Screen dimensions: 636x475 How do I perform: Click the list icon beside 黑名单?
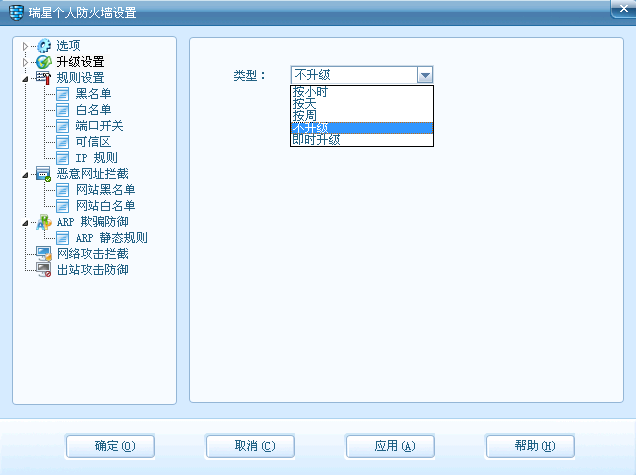[x=62, y=94]
